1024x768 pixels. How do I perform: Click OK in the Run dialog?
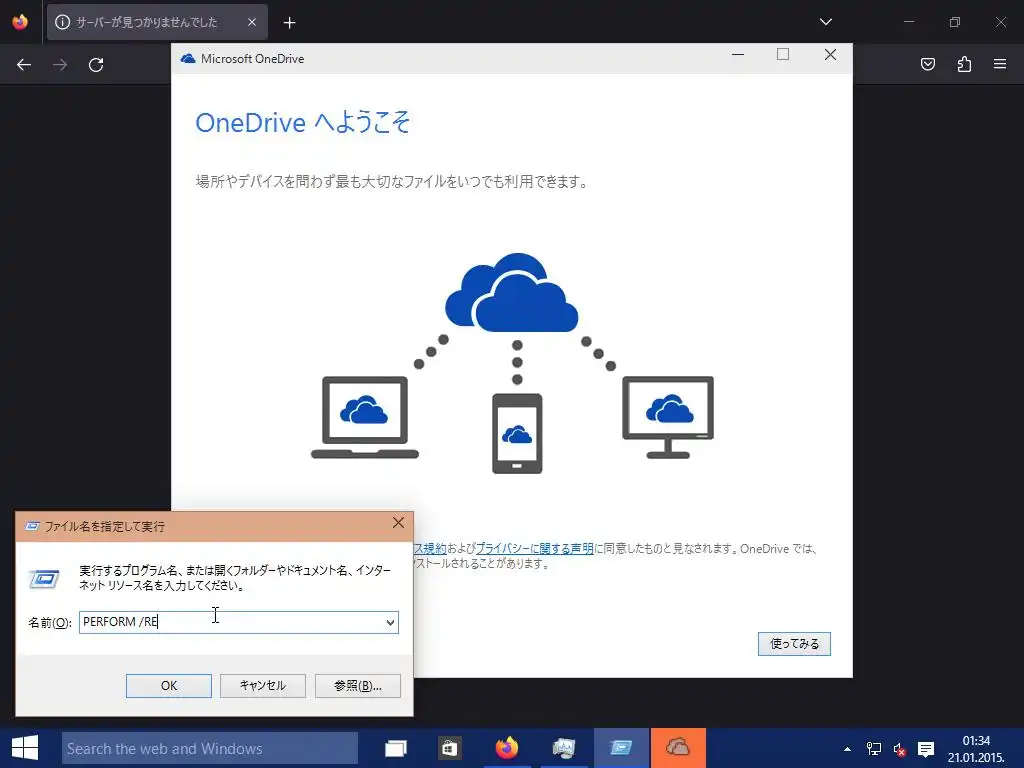[168, 686]
